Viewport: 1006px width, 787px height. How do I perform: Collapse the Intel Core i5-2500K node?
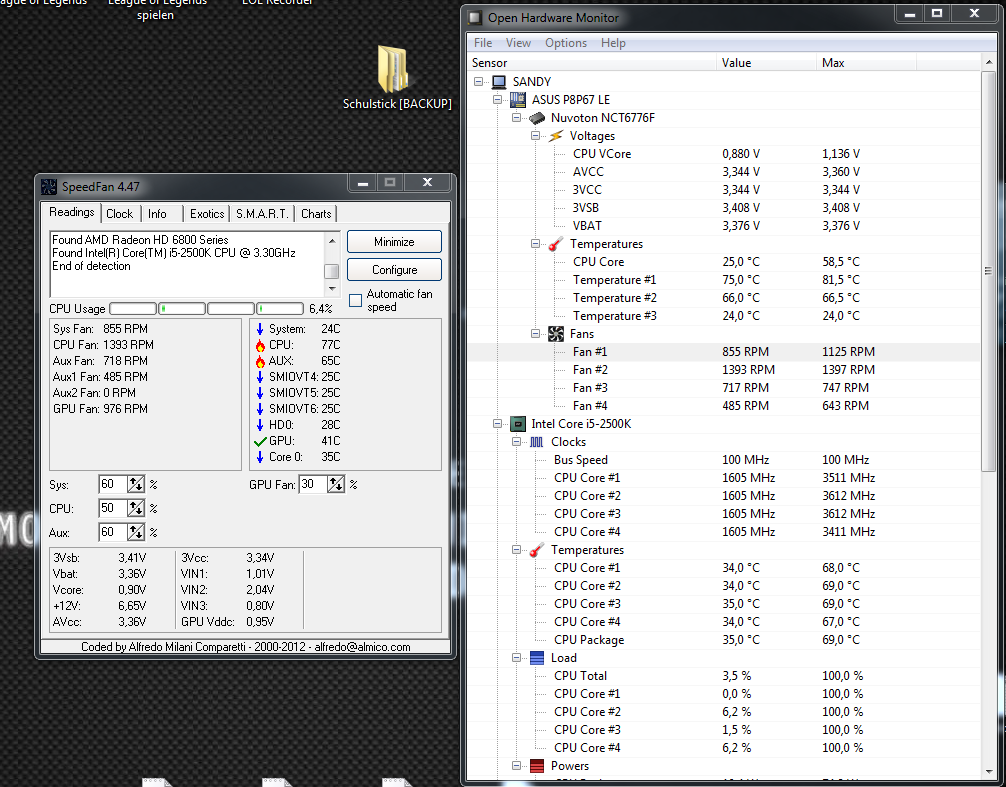pos(497,424)
